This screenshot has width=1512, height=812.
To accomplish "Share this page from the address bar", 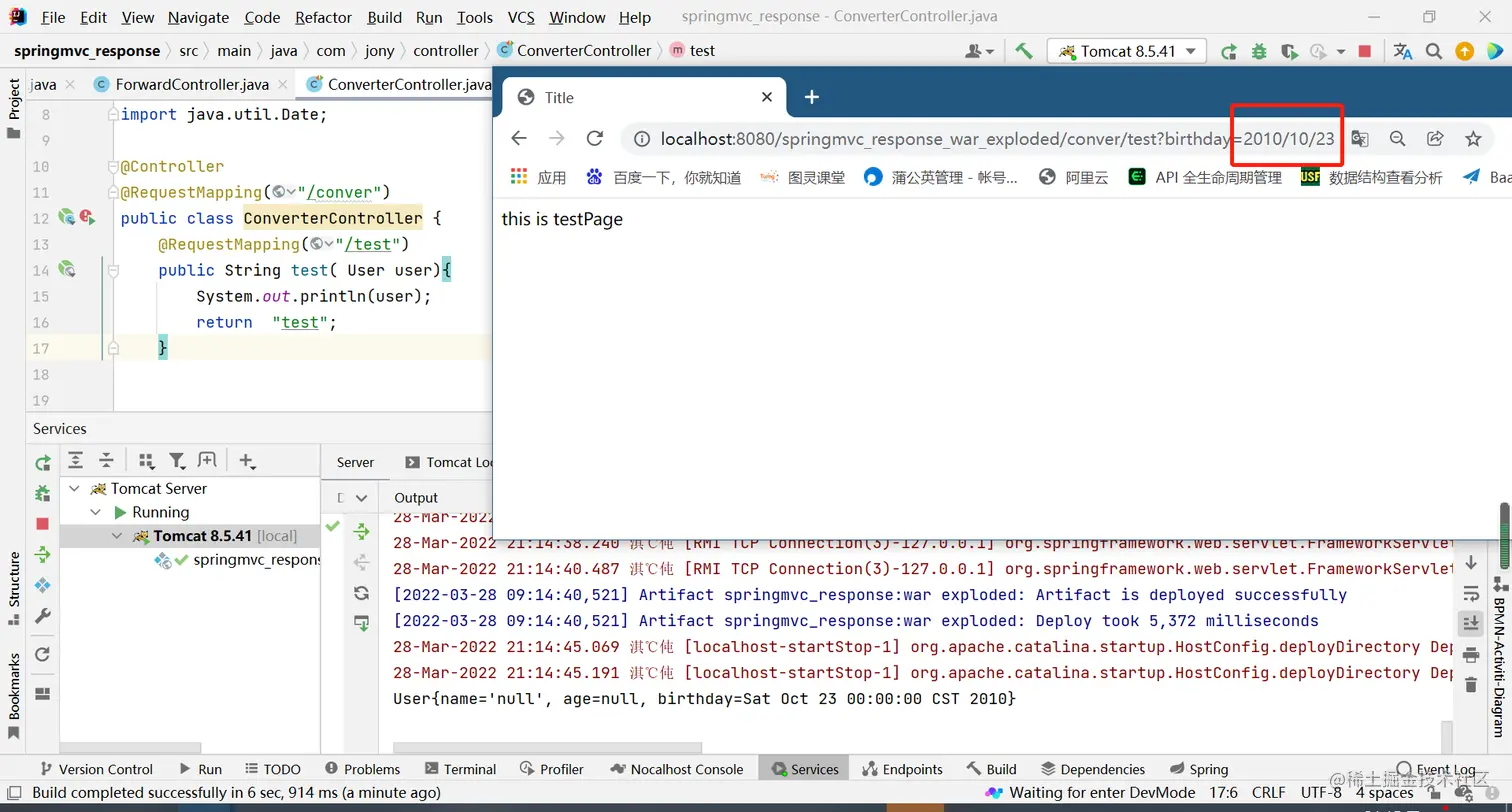I will (1435, 139).
